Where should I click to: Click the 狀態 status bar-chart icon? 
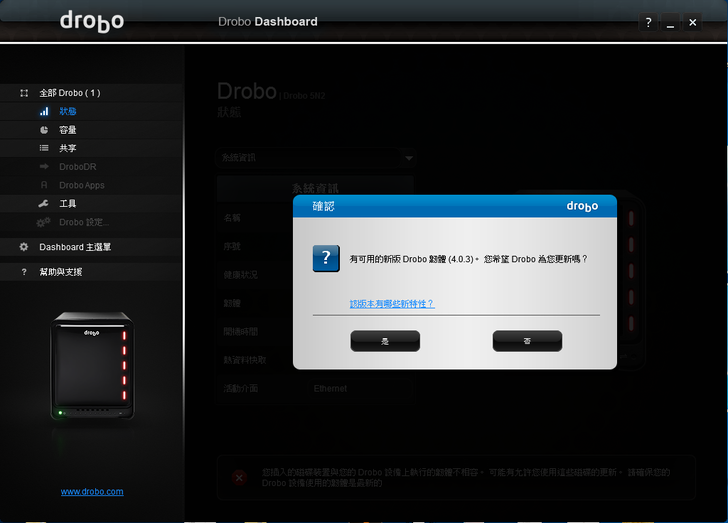coord(44,111)
